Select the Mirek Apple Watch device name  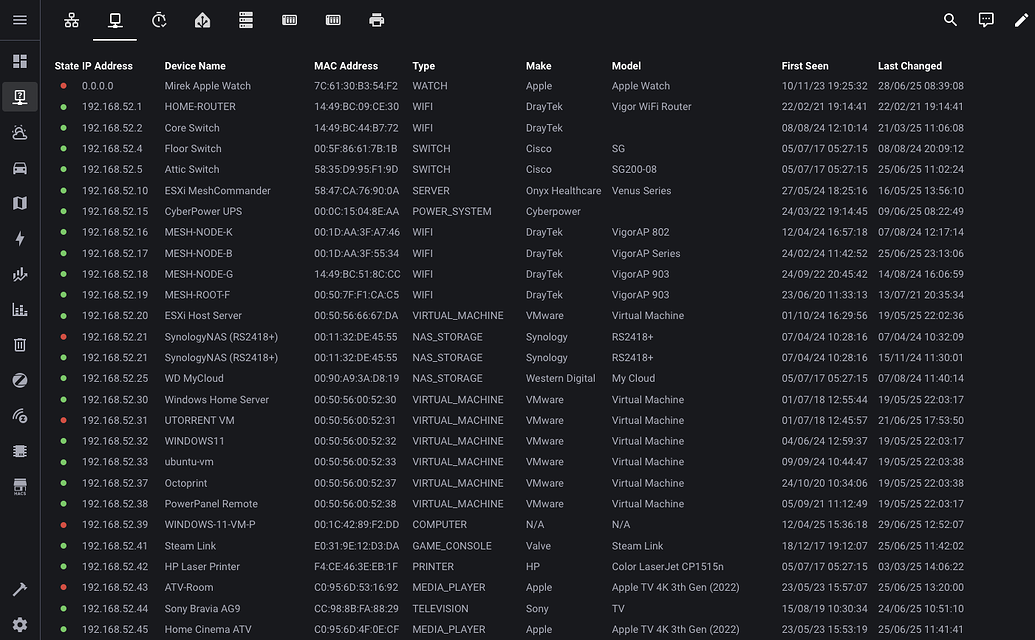207,86
